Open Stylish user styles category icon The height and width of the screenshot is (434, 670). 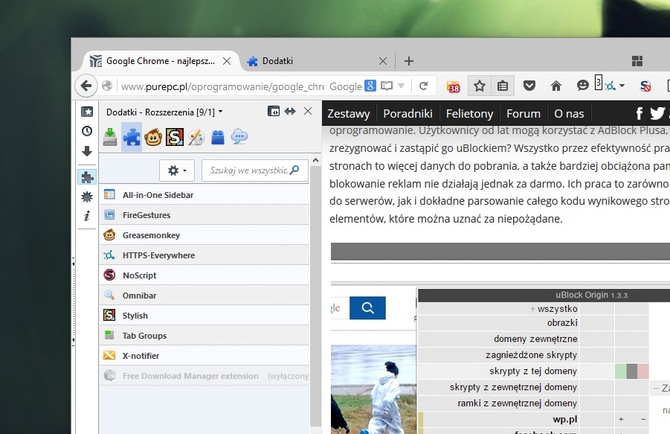(x=175, y=137)
